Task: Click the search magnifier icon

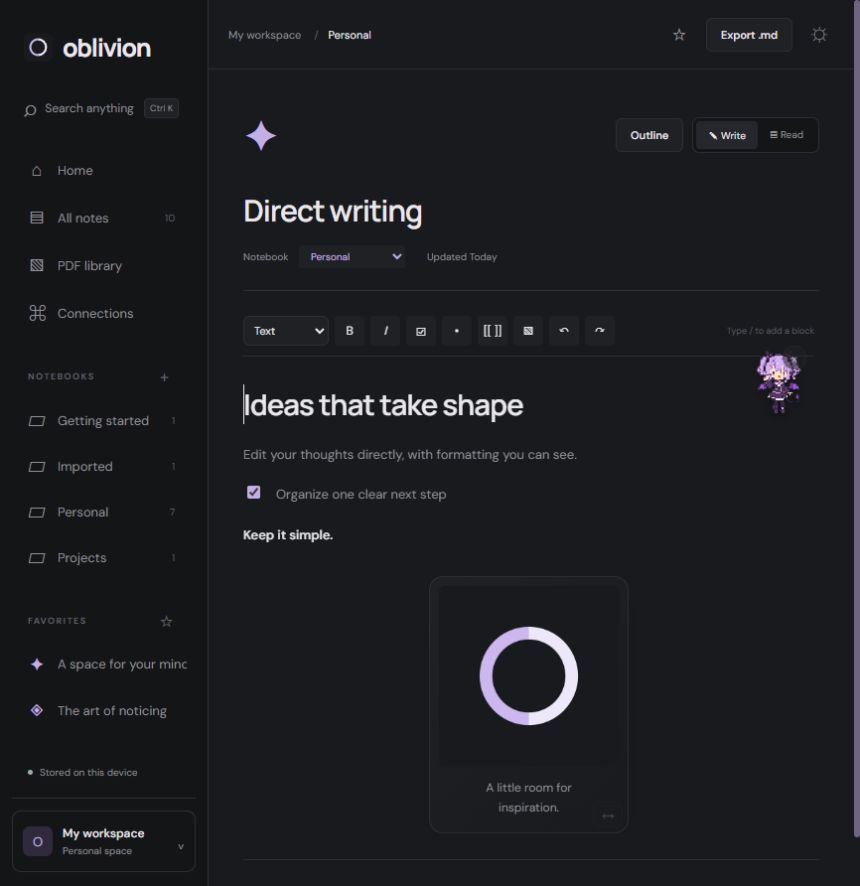Action: (30, 110)
